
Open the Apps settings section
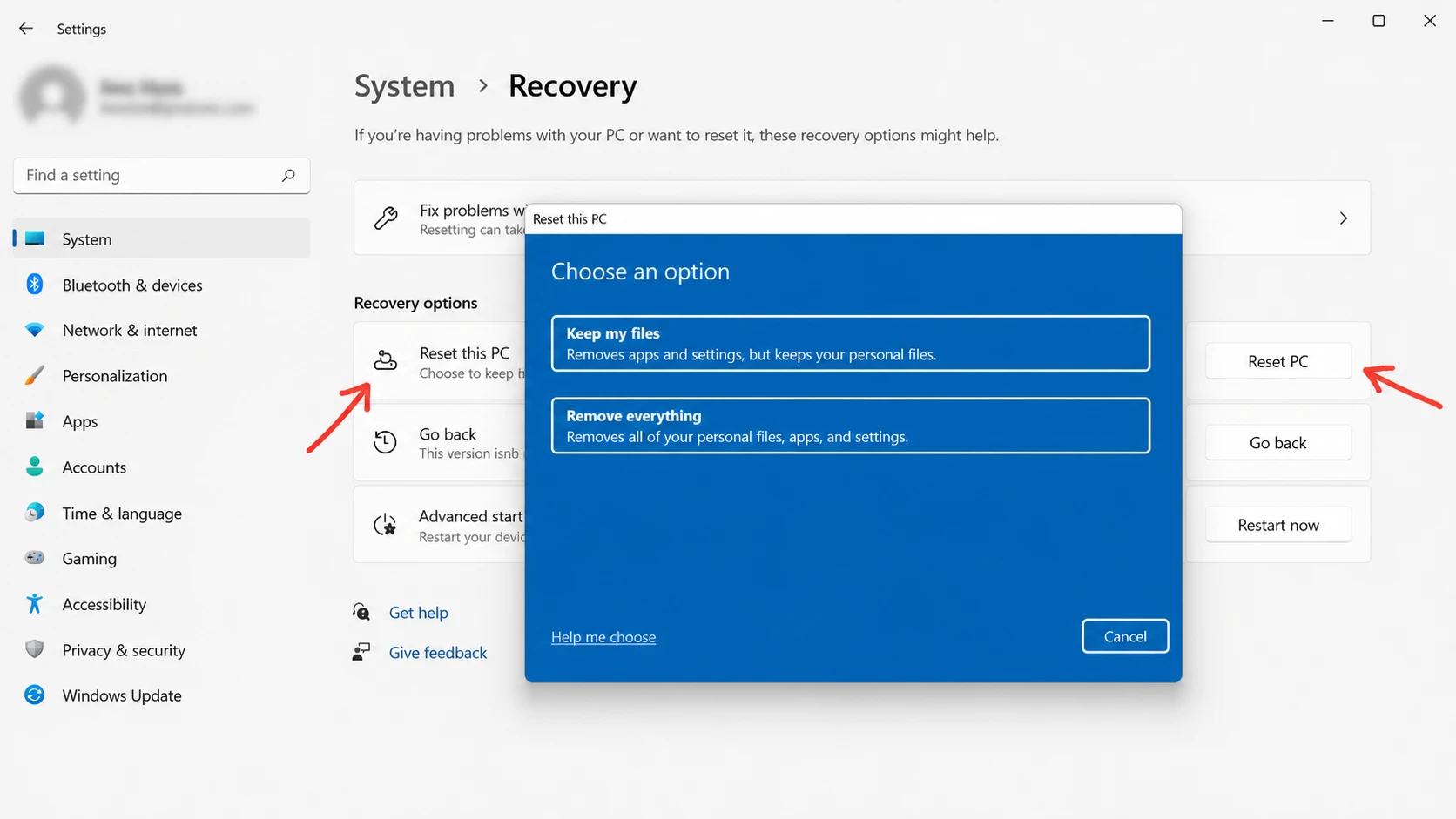[162, 421]
